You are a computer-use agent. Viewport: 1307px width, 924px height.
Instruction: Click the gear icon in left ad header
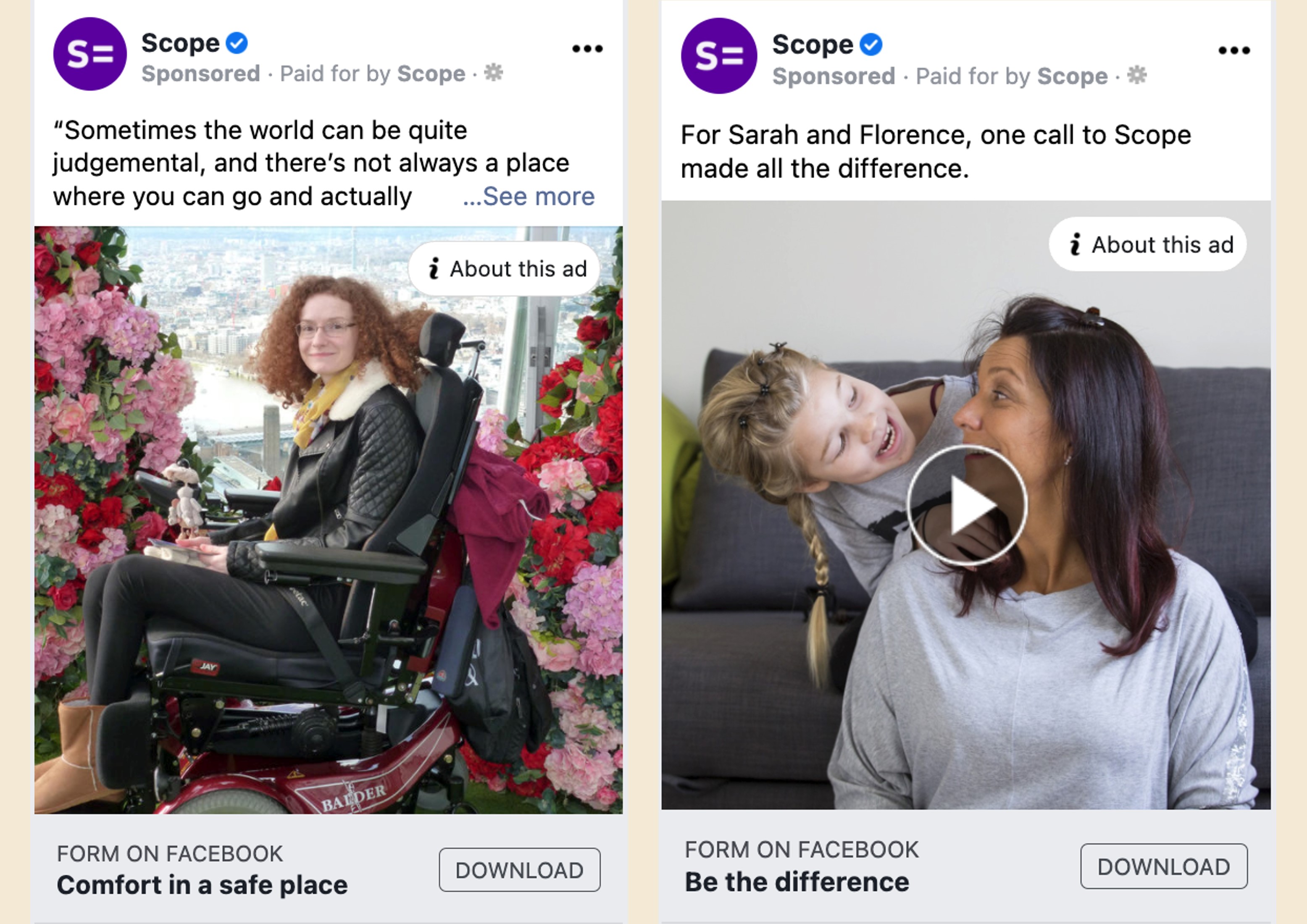pyautogui.click(x=494, y=73)
